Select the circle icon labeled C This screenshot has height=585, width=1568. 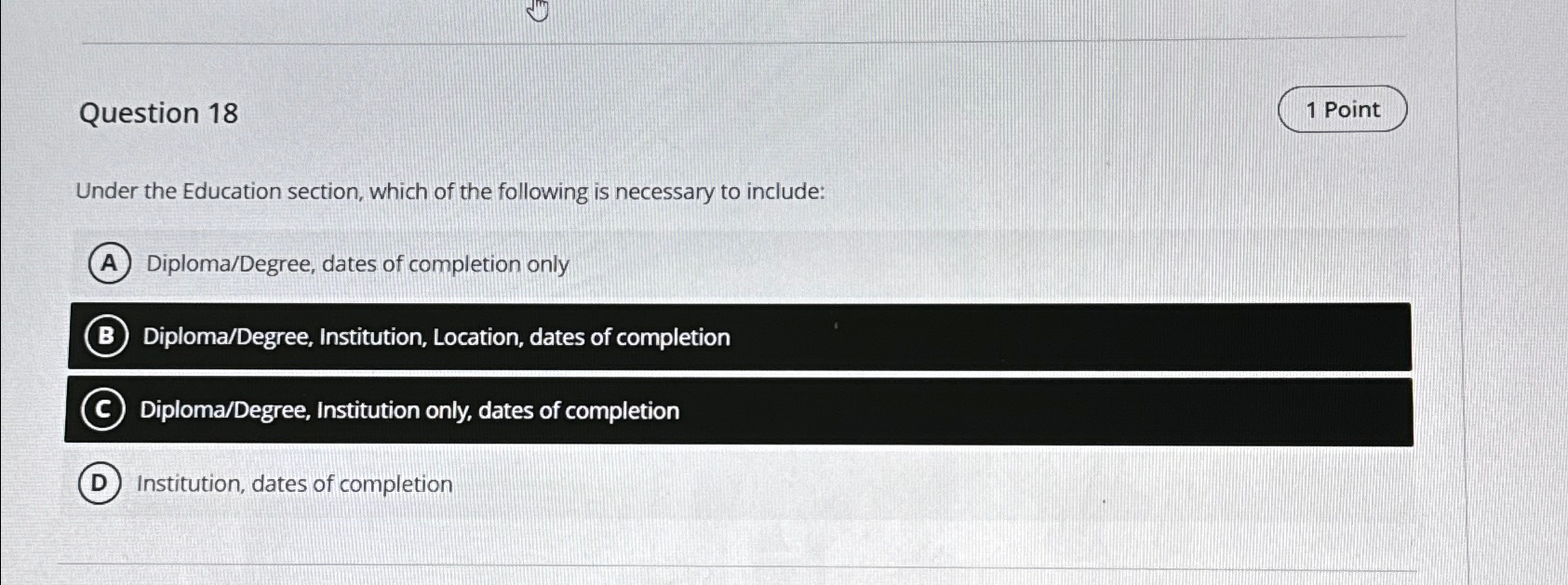coord(103,409)
